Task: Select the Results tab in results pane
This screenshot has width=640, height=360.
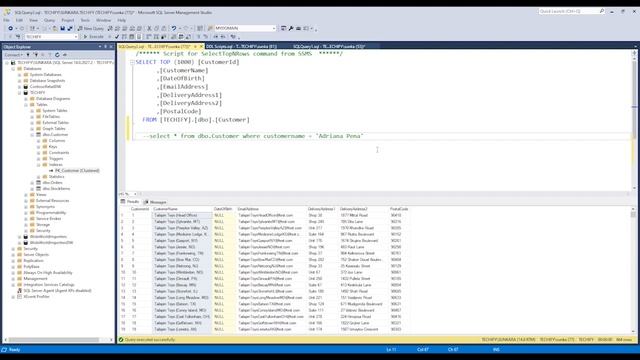Action: coord(130,202)
